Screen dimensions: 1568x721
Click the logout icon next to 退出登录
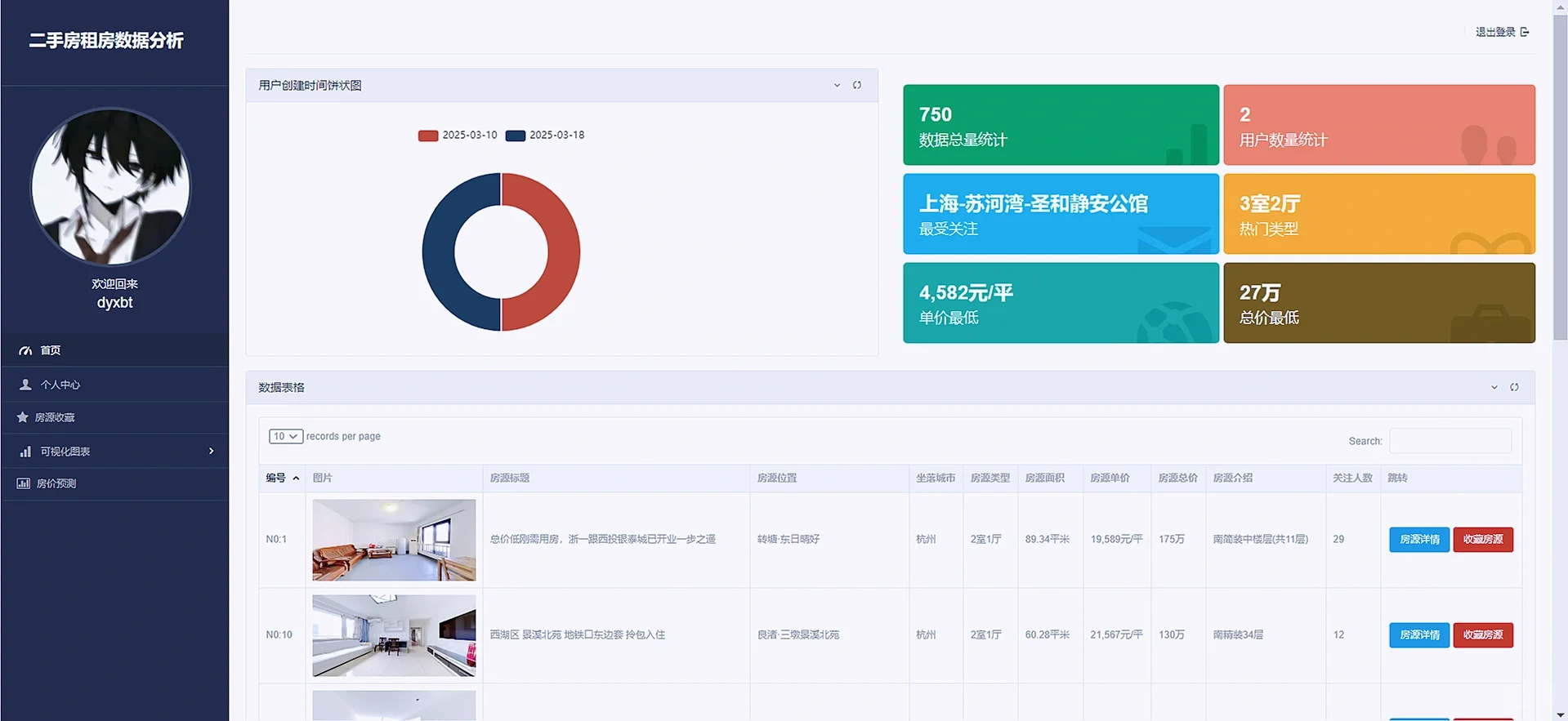(1525, 32)
